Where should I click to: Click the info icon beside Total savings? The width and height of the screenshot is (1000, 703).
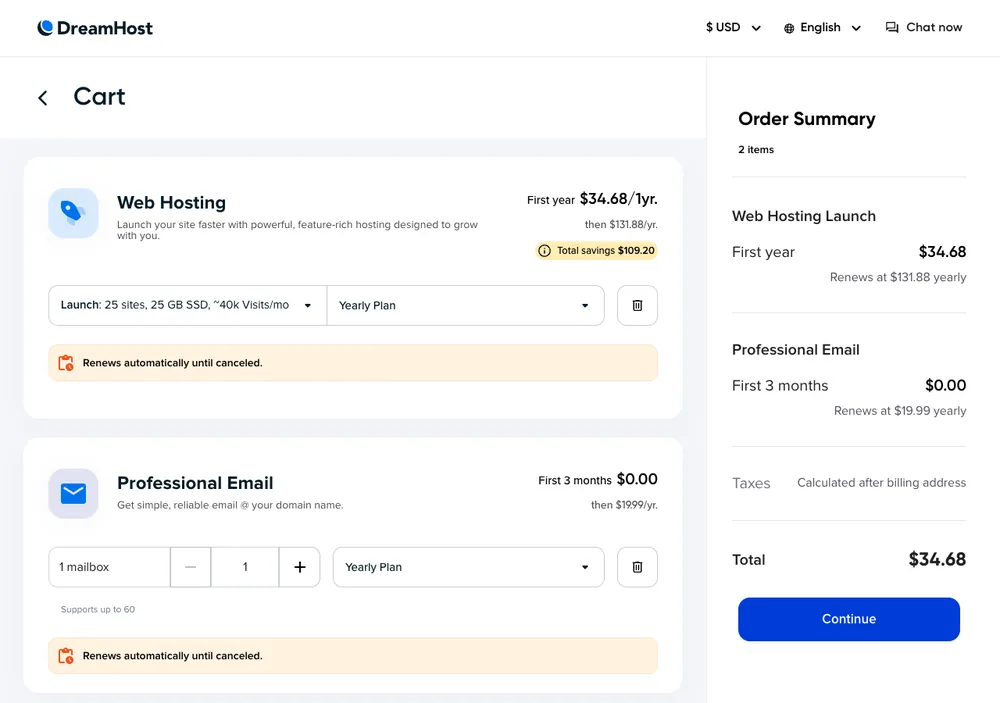point(544,251)
